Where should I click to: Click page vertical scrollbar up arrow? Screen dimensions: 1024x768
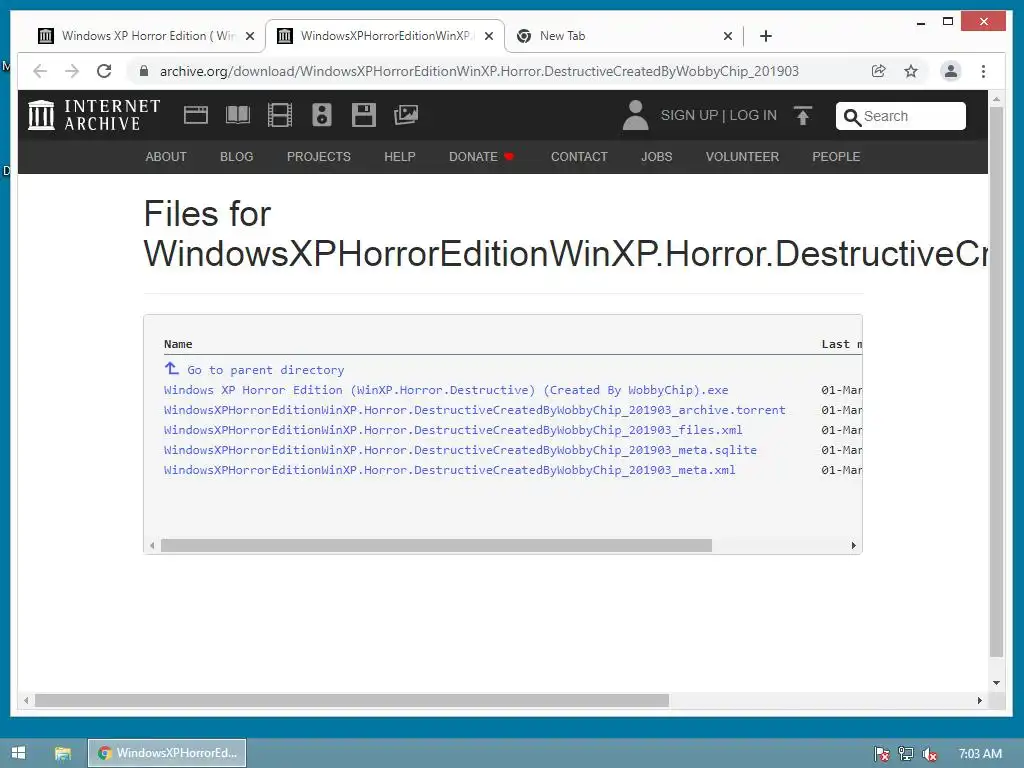pyautogui.click(x=997, y=99)
